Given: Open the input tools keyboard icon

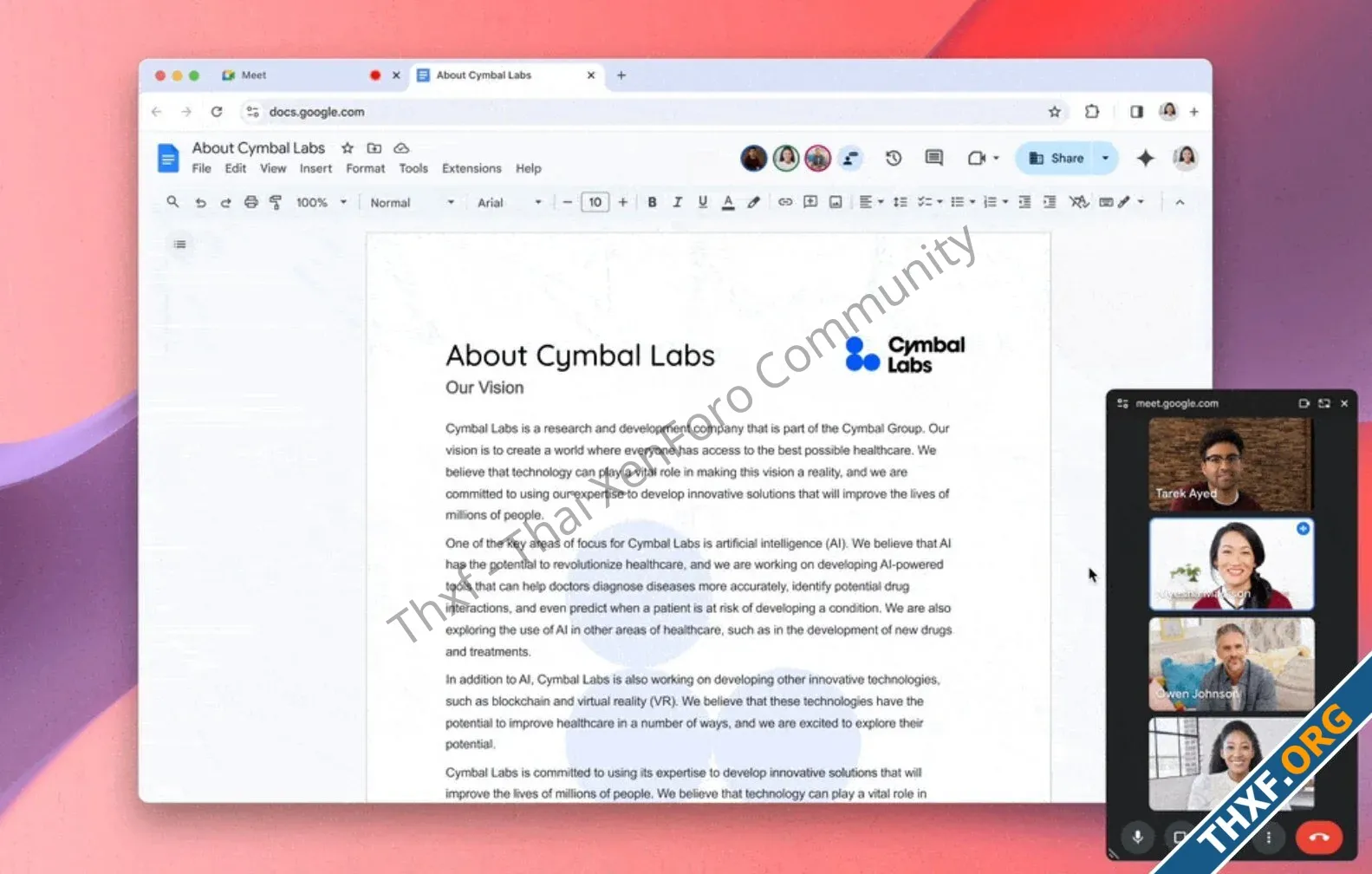Looking at the screenshot, I should click(x=1106, y=202).
